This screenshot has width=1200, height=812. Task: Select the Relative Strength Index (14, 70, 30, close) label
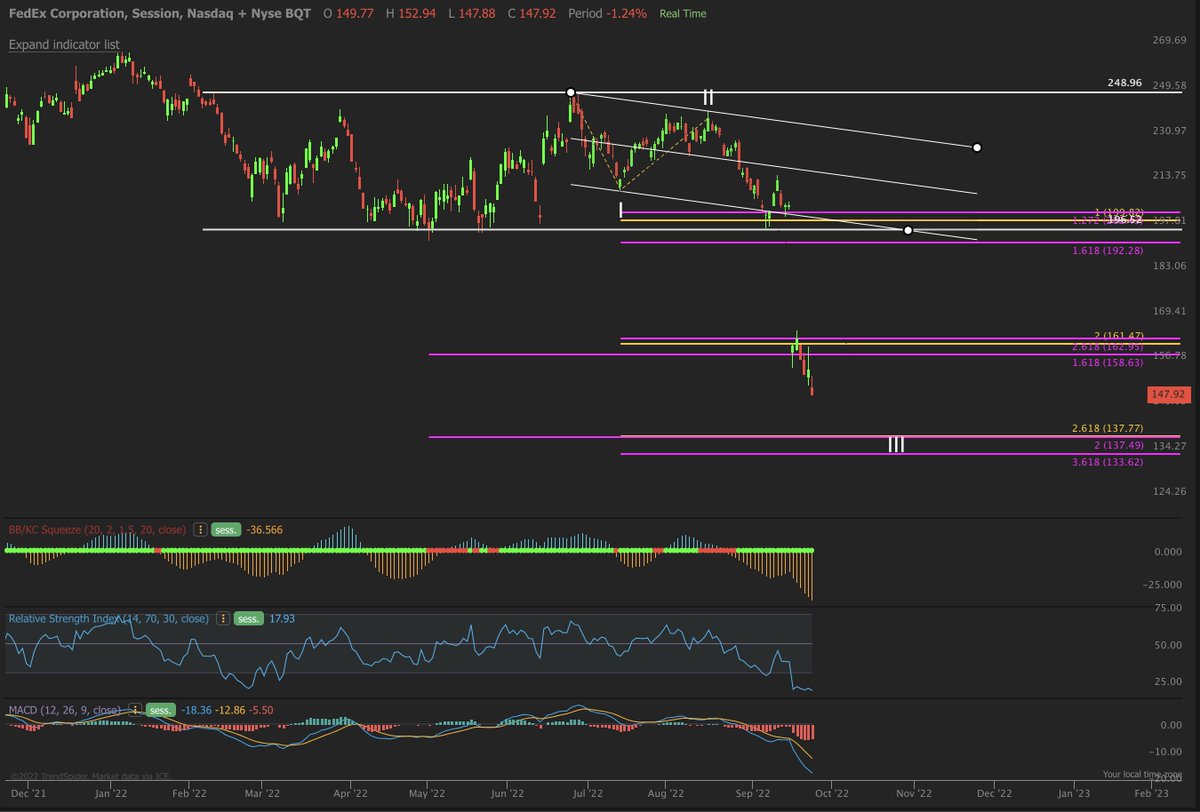click(x=109, y=619)
